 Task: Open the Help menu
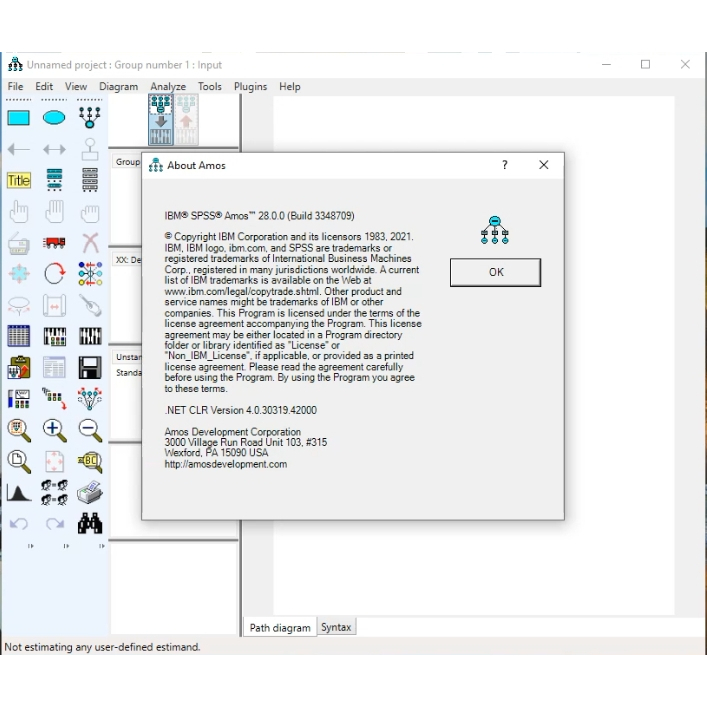pyautogui.click(x=289, y=87)
